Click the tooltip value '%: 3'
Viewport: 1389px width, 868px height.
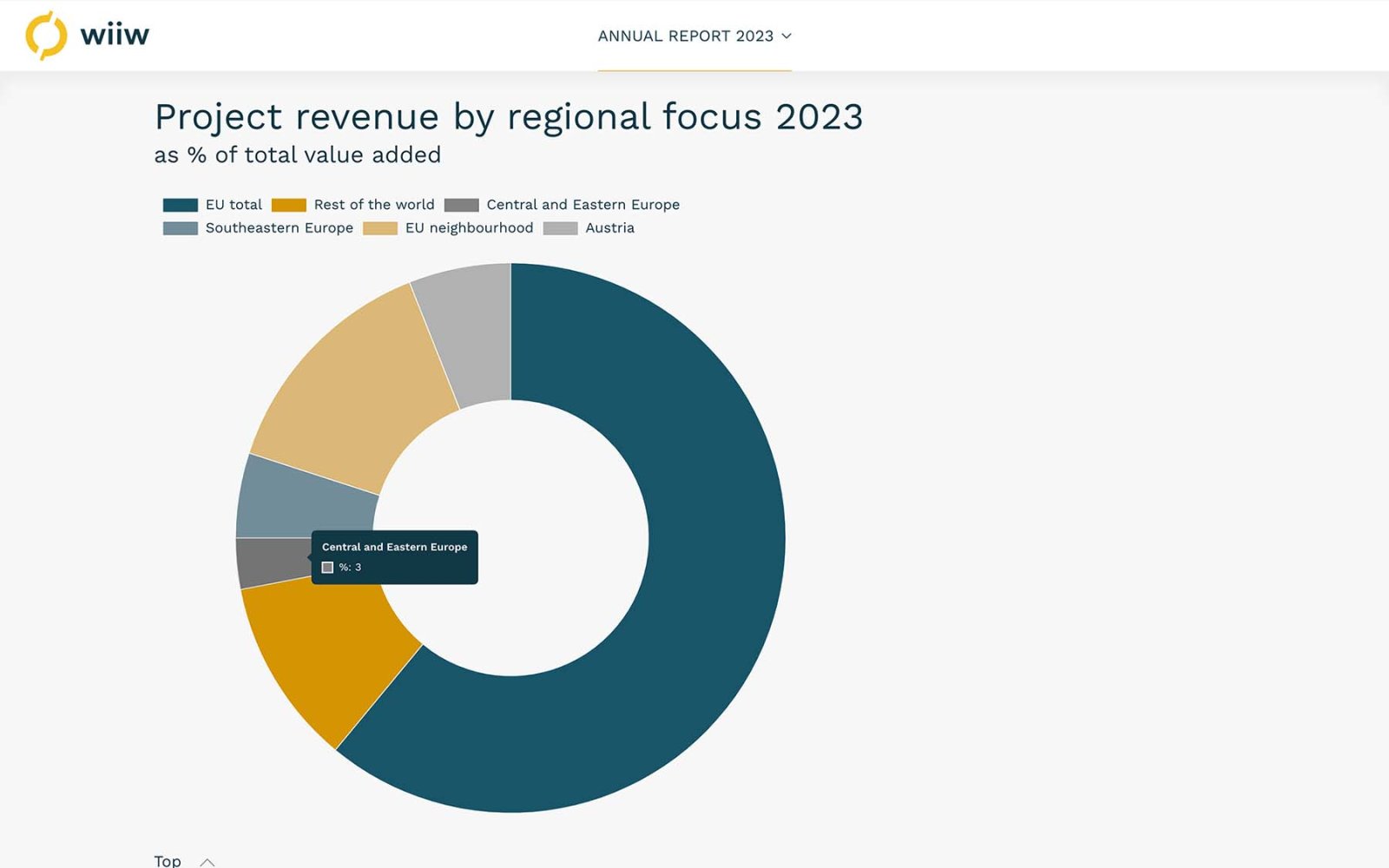tap(350, 568)
